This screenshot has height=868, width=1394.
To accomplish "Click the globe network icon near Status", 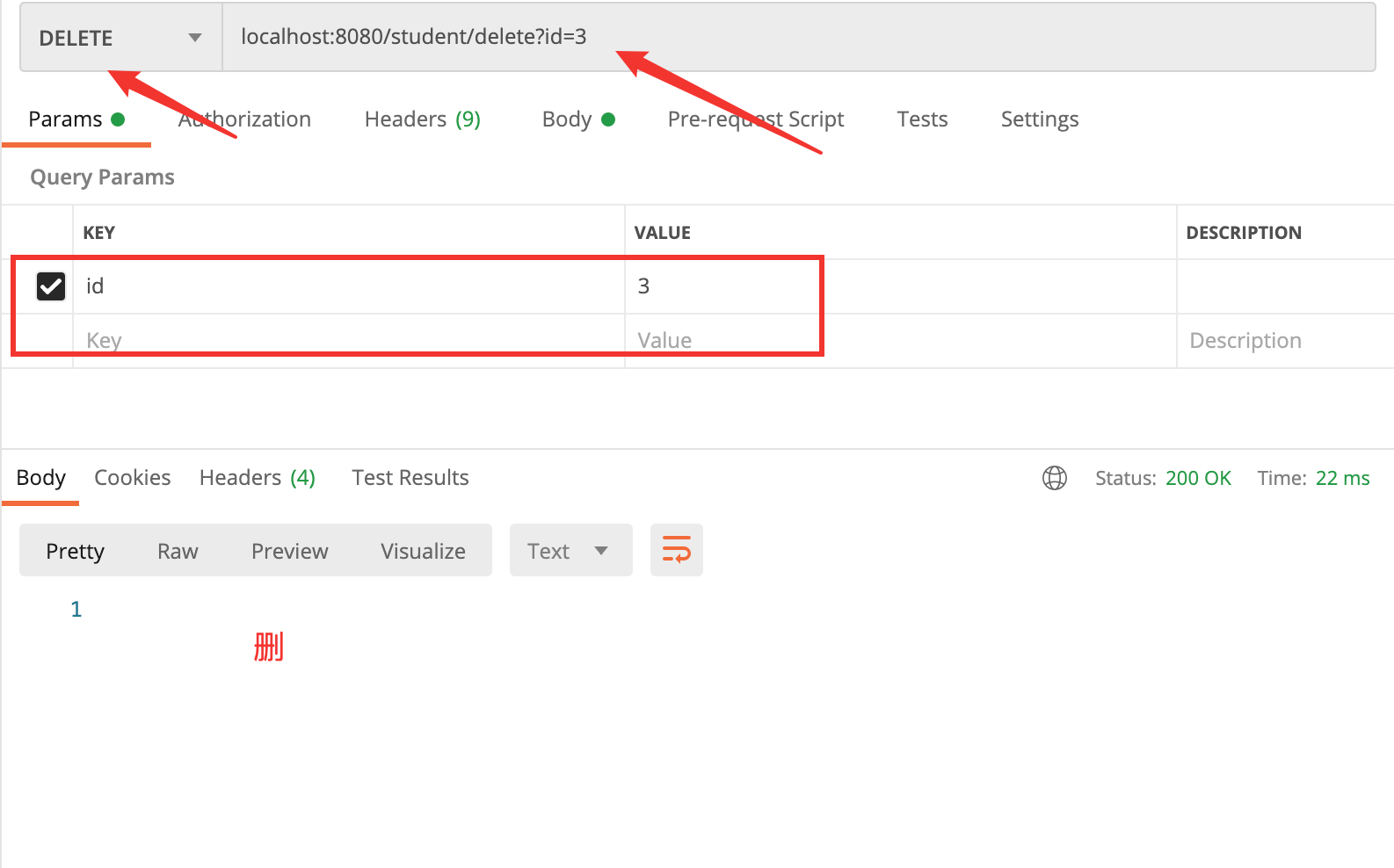I will (1054, 478).
